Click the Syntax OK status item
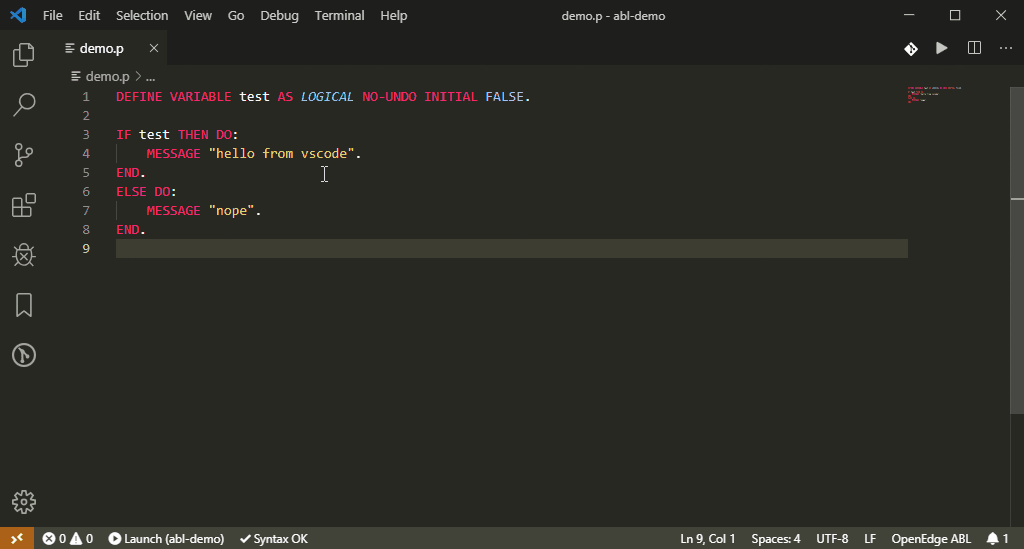Screen dimensions: 1024x549 tap(273, 539)
